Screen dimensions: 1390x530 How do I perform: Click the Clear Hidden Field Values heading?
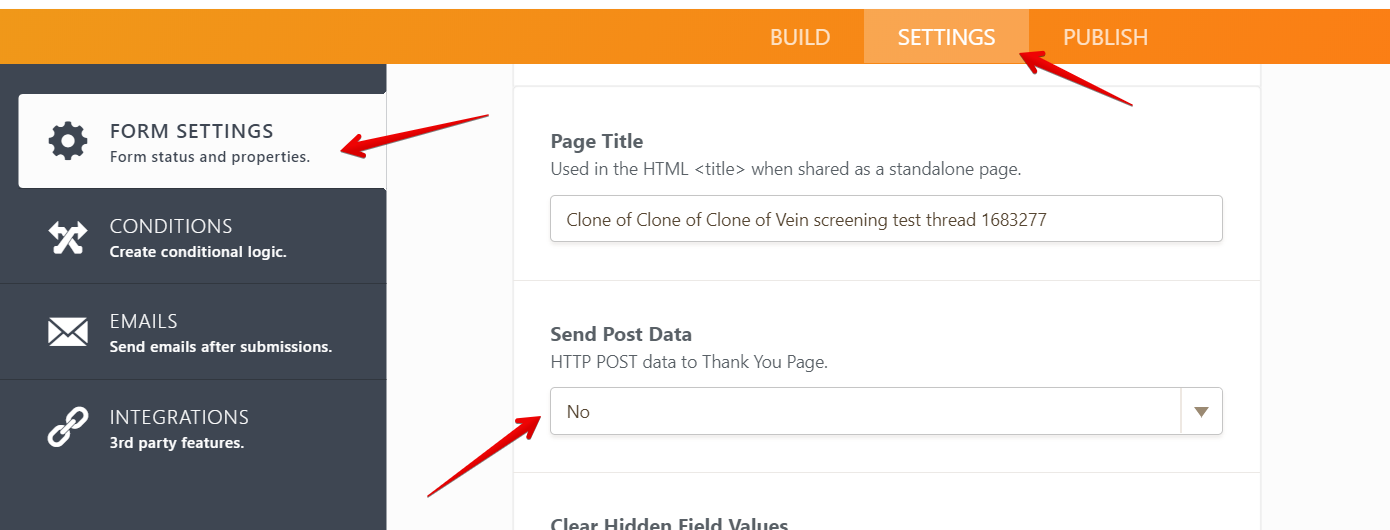[x=669, y=523]
